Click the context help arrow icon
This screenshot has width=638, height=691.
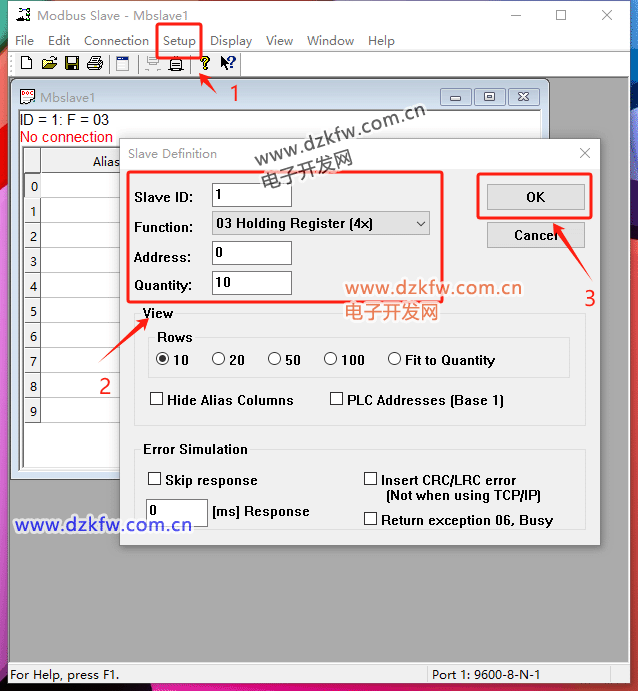tap(228, 64)
